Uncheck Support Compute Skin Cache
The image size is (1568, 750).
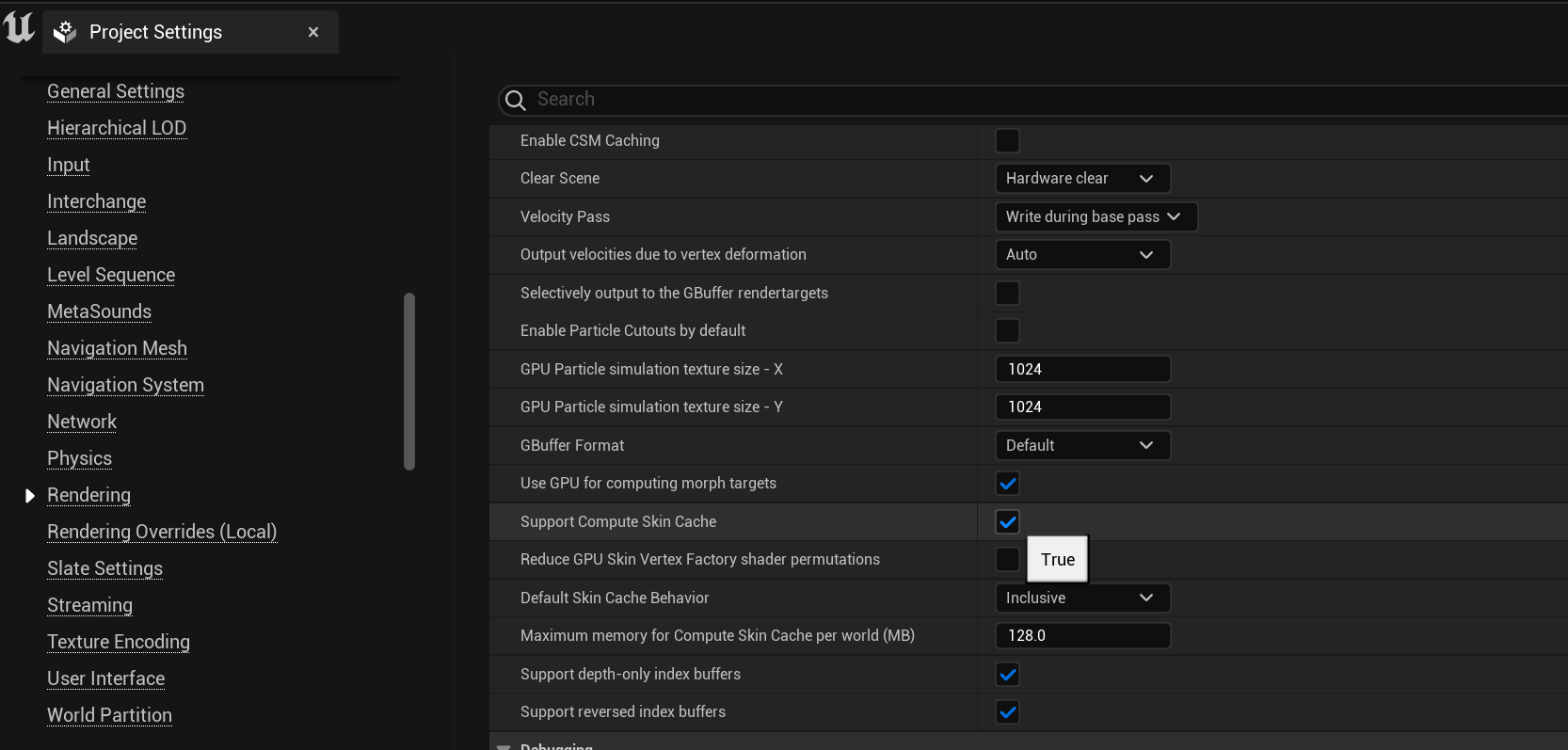coord(1007,521)
